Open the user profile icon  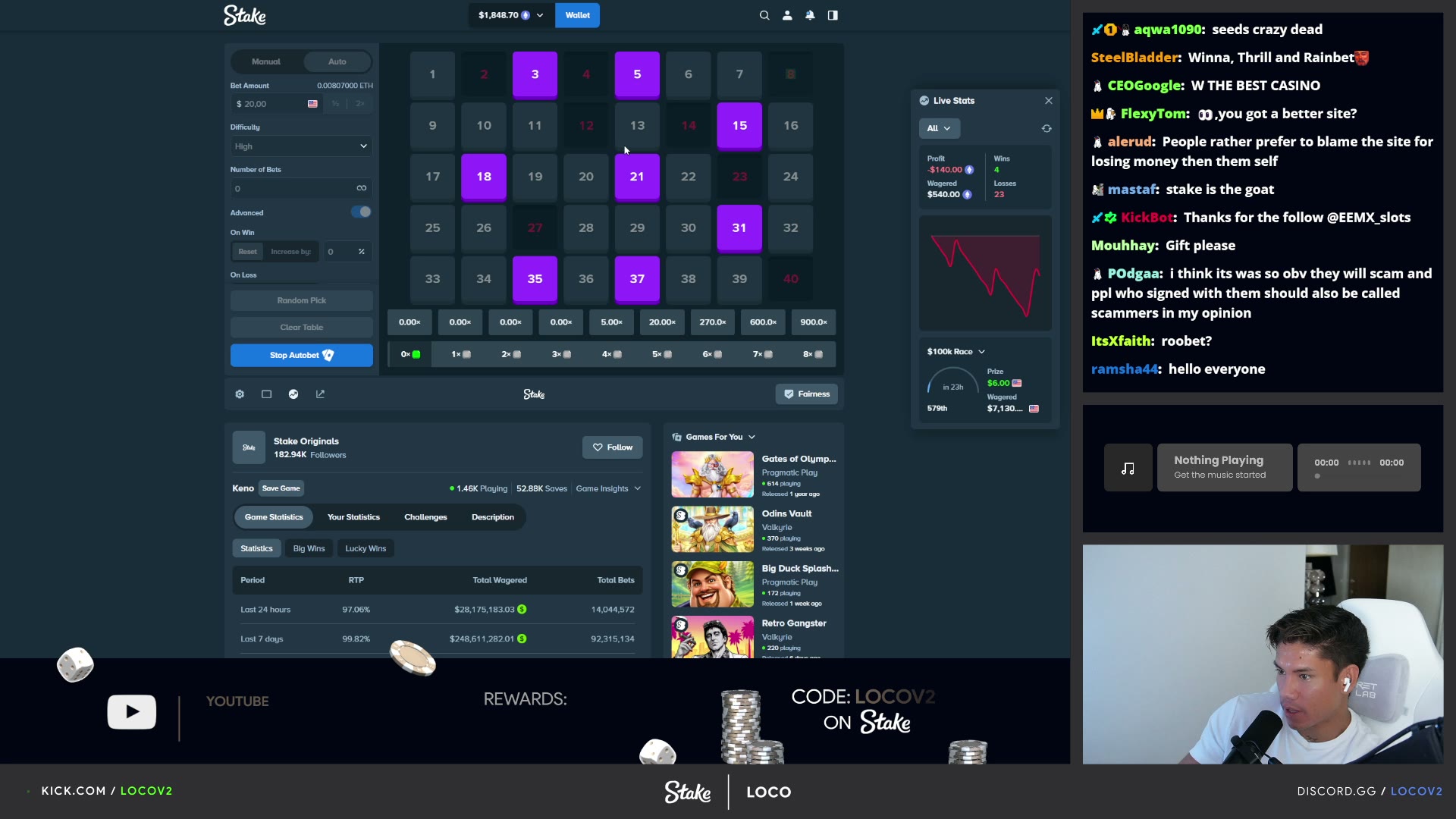tap(787, 15)
